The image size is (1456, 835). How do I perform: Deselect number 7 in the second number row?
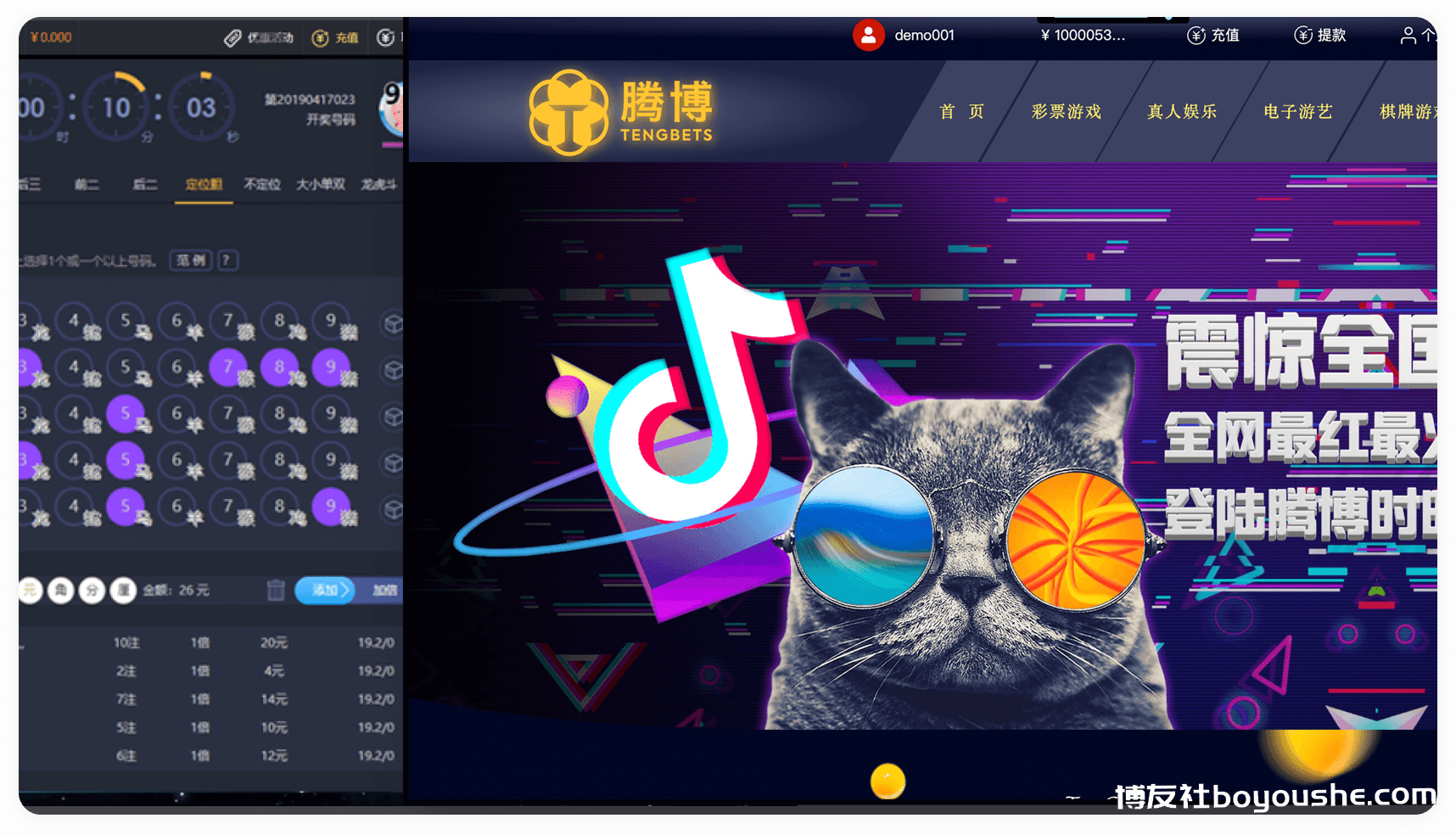click(x=228, y=367)
